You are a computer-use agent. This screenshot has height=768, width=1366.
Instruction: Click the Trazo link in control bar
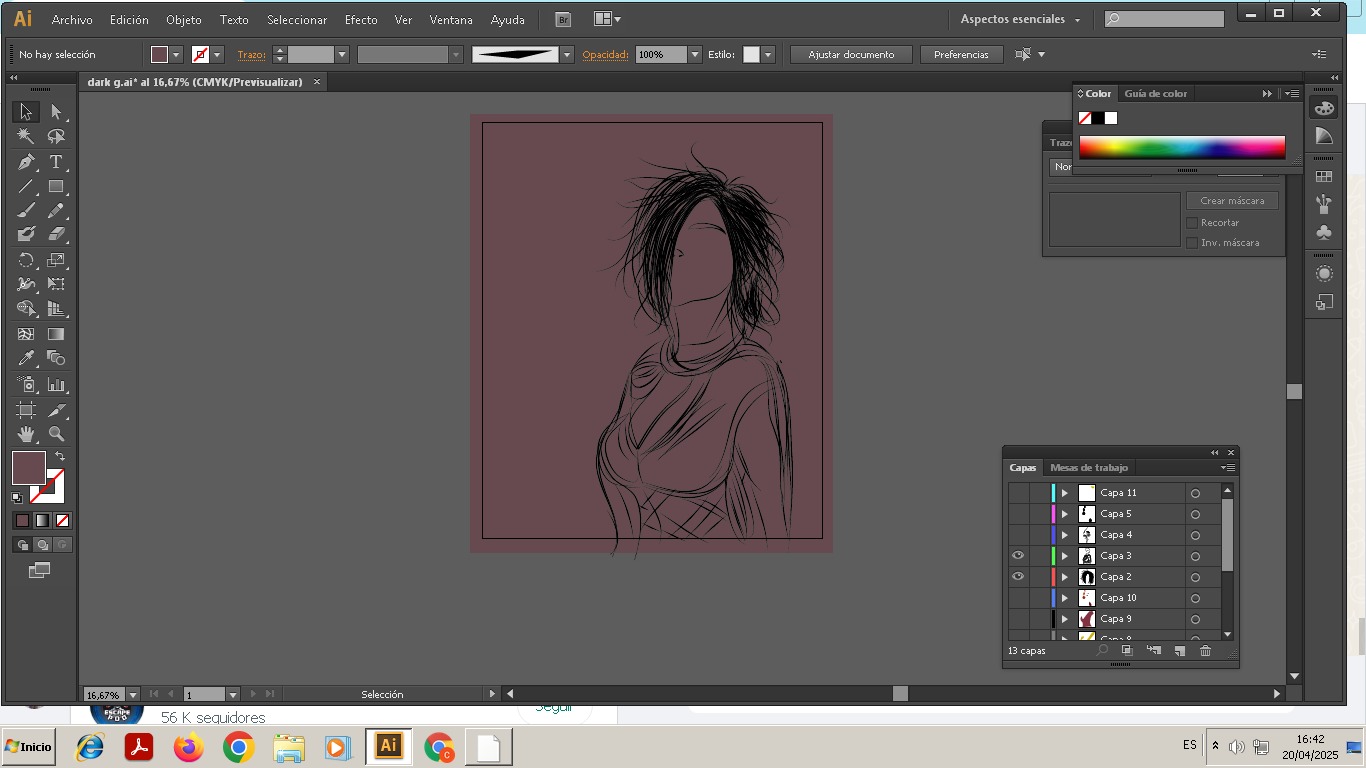(252, 55)
